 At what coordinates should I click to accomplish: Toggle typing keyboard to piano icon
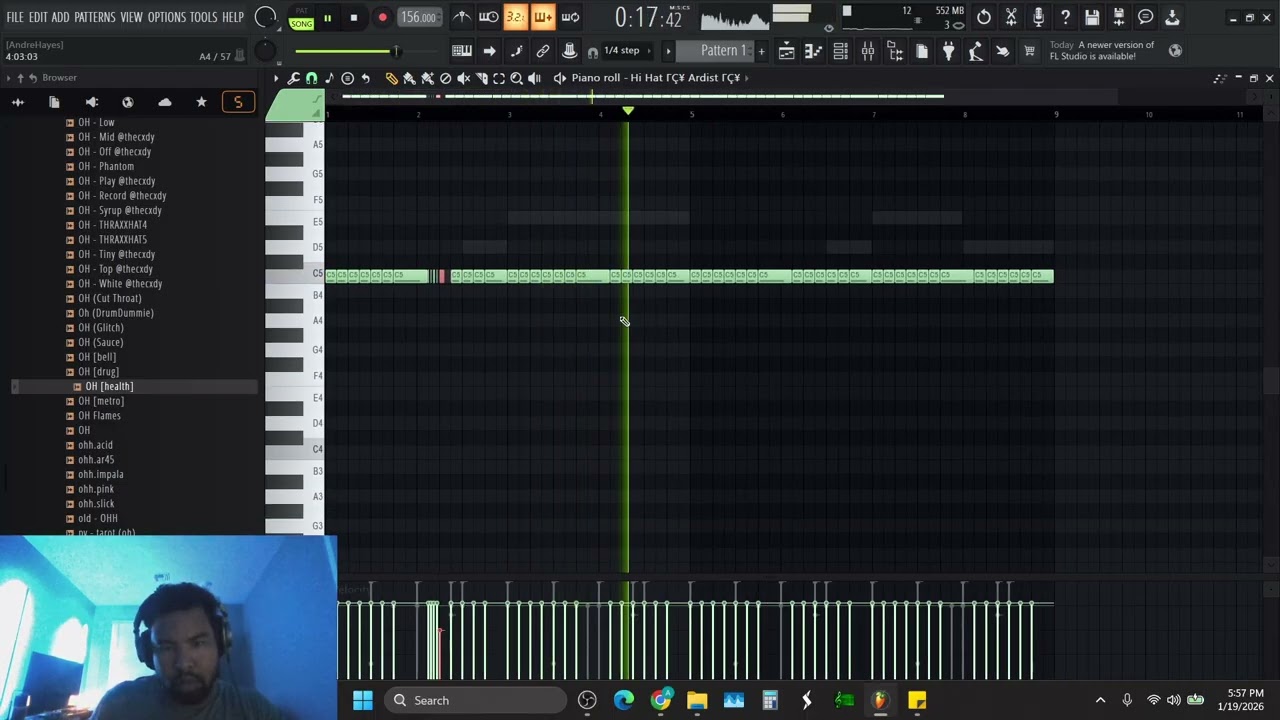click(x=462, y=51)
